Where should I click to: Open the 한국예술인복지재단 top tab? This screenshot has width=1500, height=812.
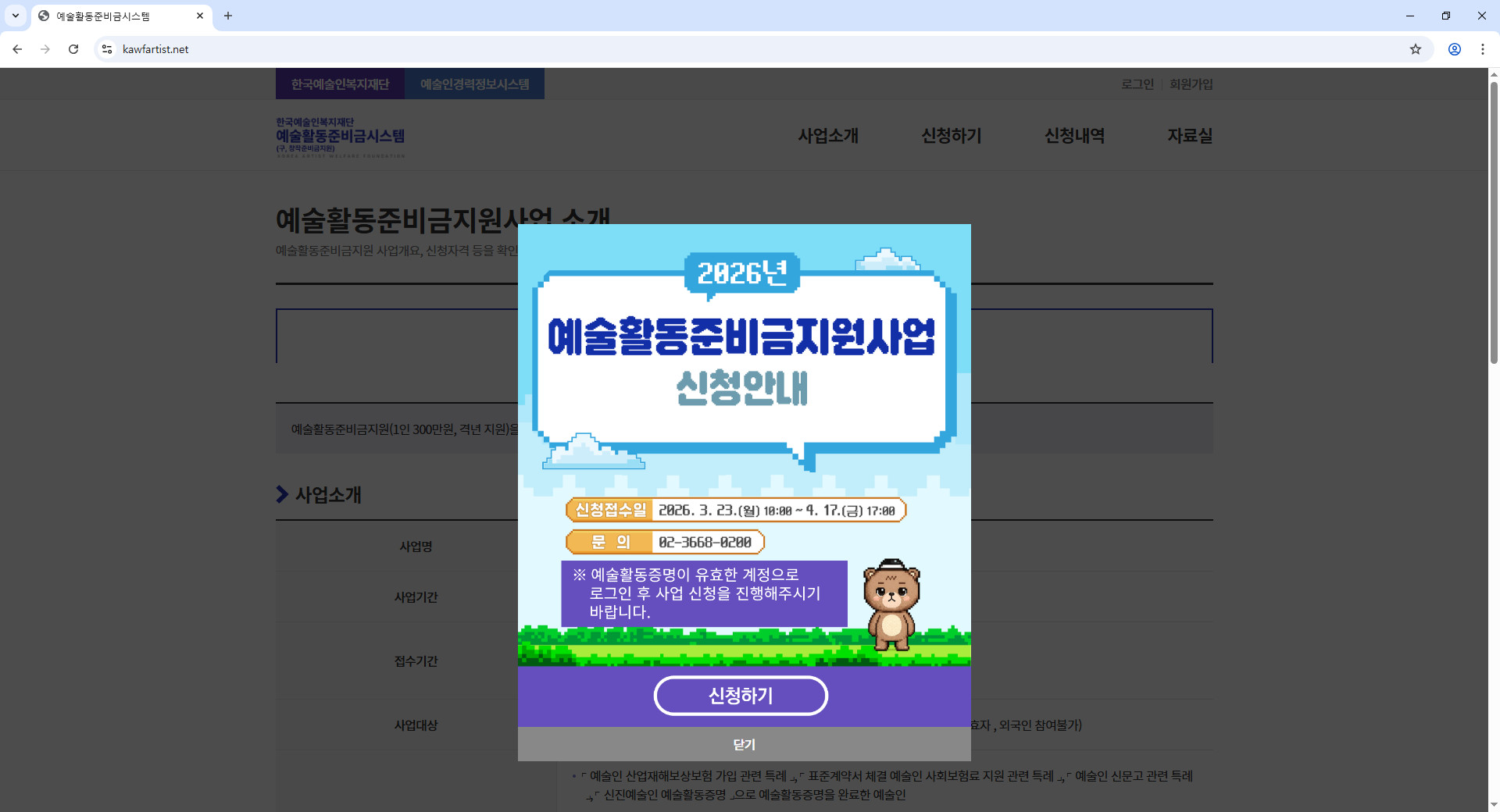[x=340, y=84]
